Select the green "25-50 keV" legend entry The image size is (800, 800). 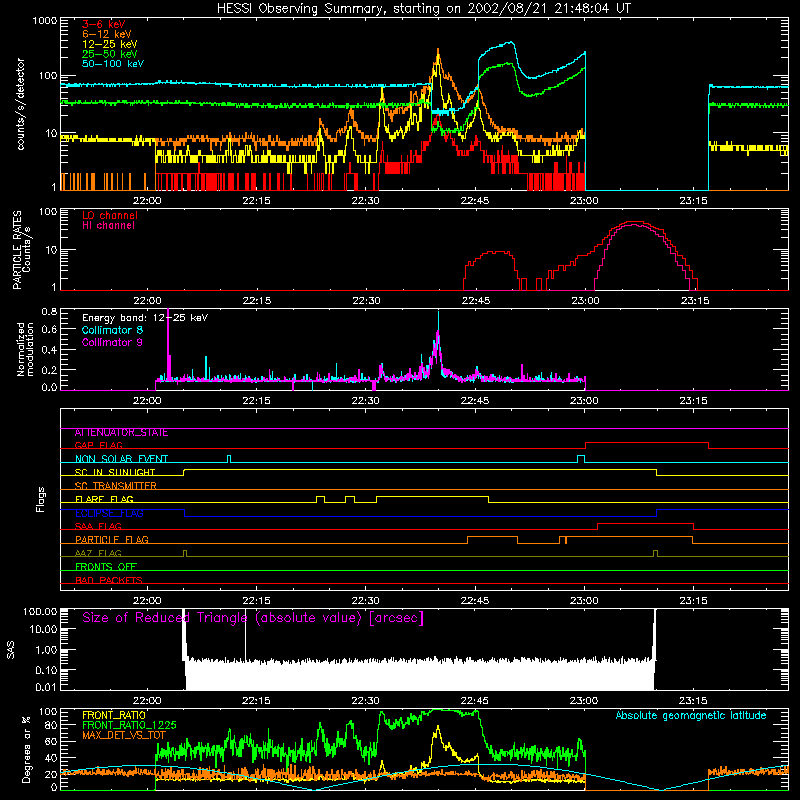(110, 54)
